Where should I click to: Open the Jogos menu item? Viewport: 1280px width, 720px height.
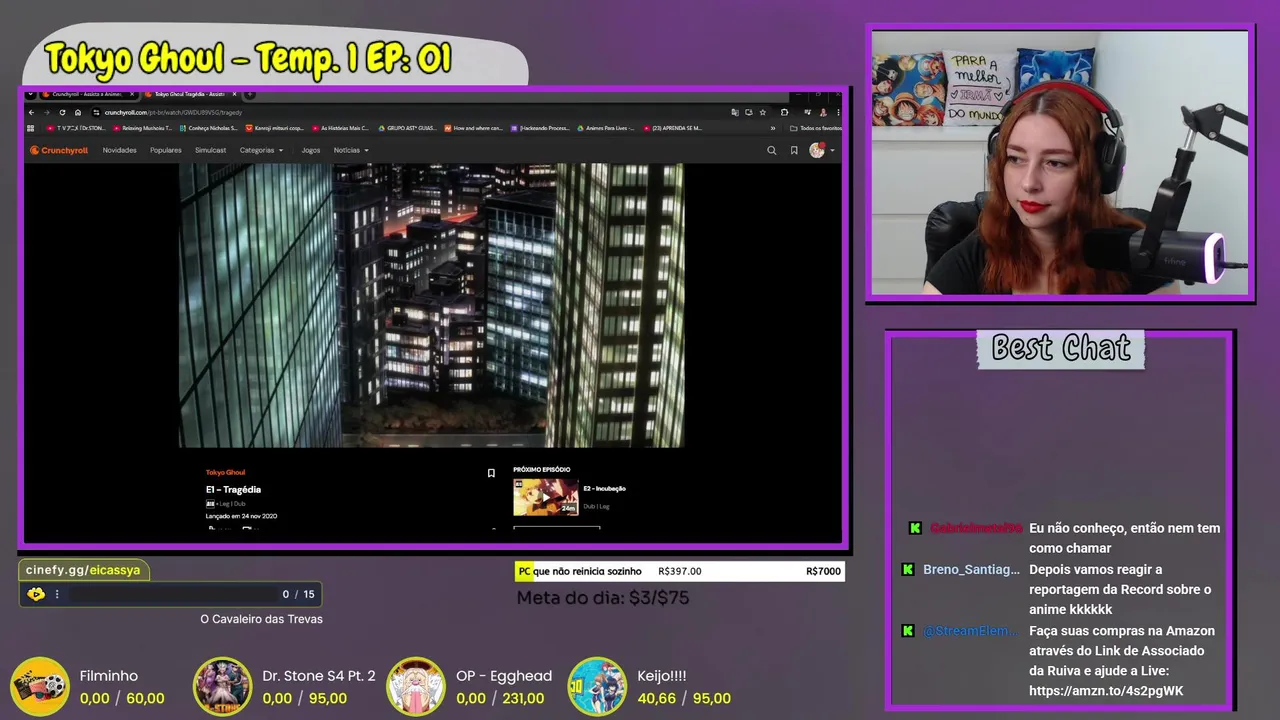pyautogui.click(x=311, y=150)
